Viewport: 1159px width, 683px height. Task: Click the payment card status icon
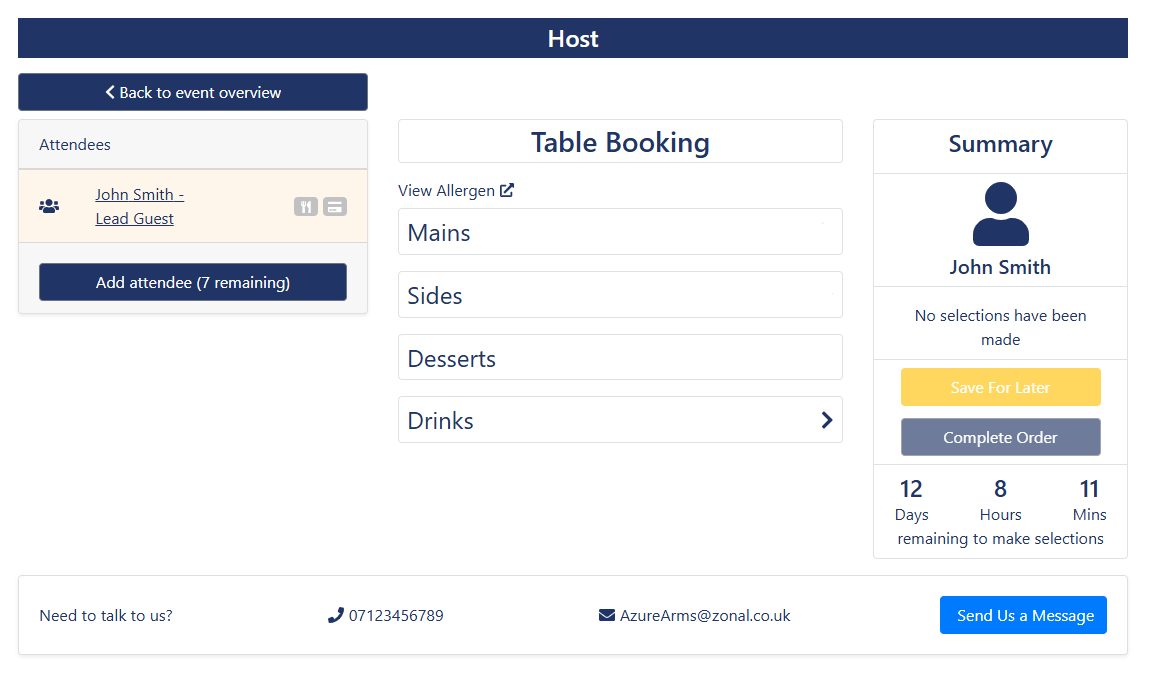tap(335, 207)
